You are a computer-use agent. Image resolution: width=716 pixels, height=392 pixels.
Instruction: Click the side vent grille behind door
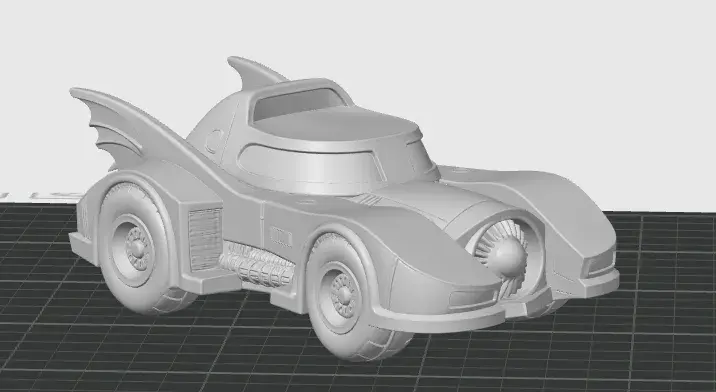pos(205,239)
